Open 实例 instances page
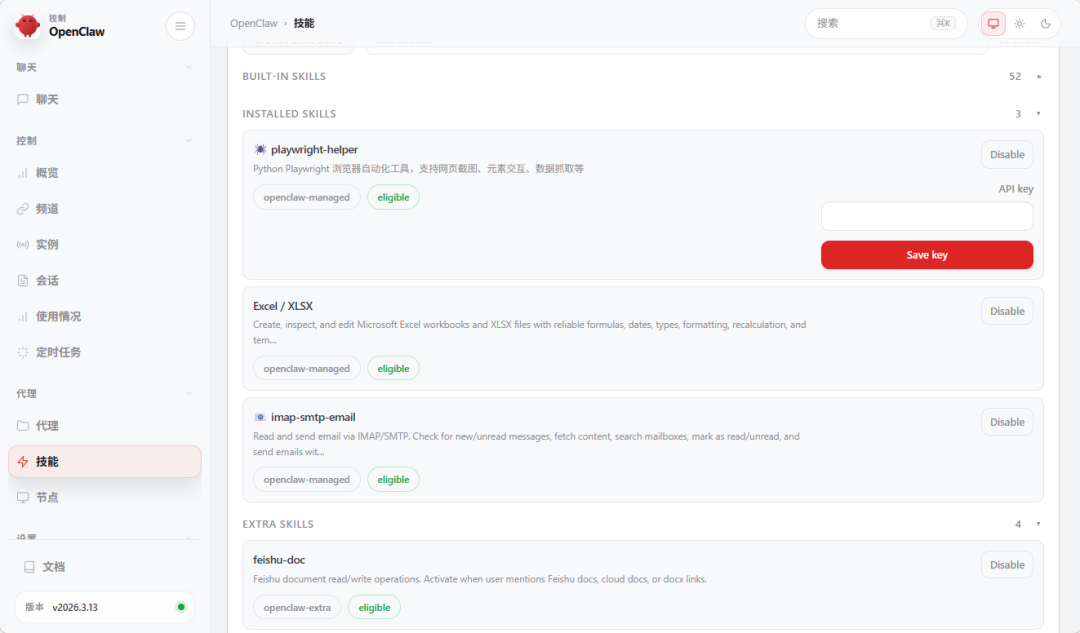Image resolution: width=1080 pixels, height=633 pixels. coord(105,245)
